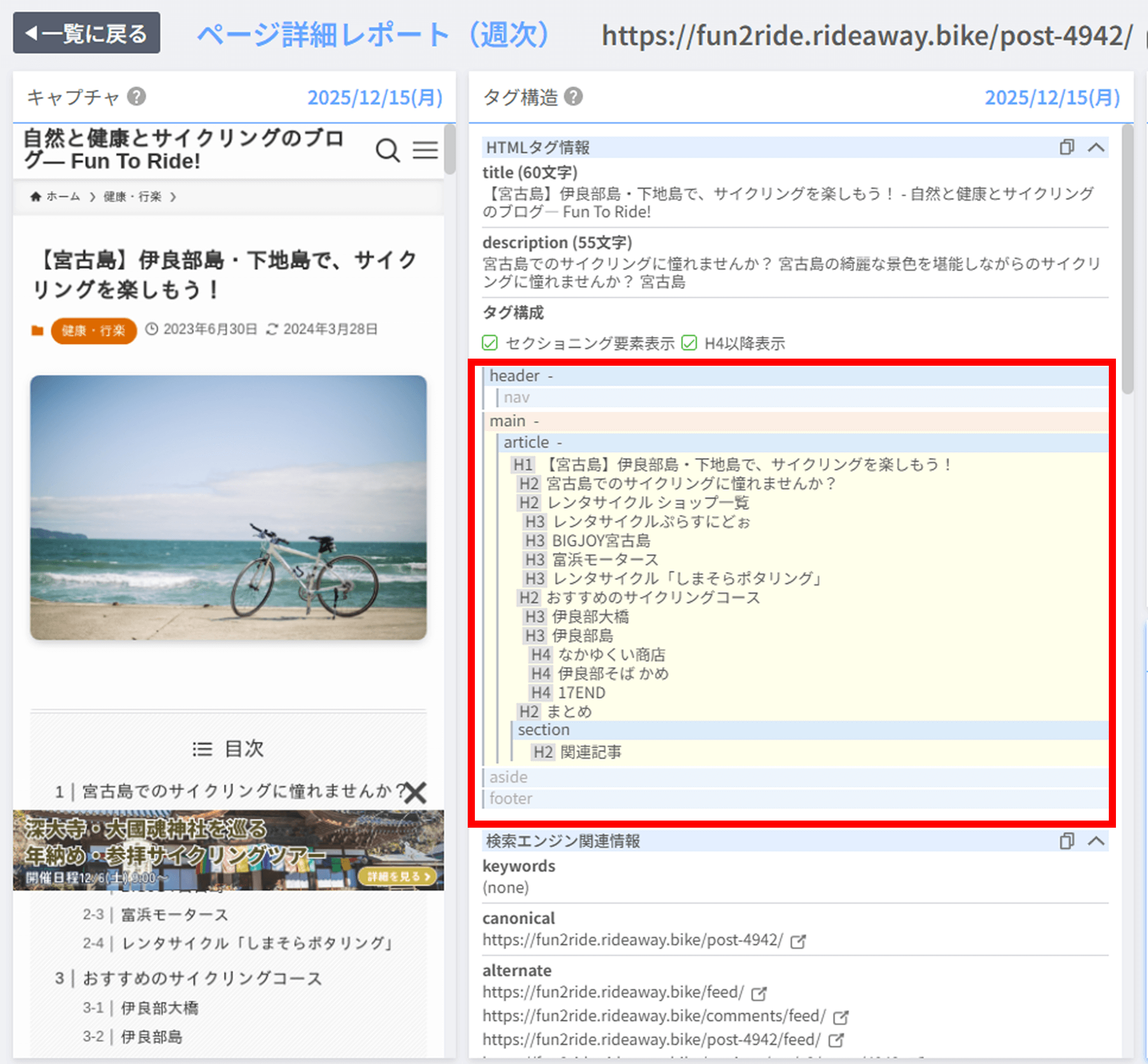The height and width of the screenshot is (1064, 1148).
Task: Click the capture panel date 2025/12/15(月)
Action: click(375, 97)
